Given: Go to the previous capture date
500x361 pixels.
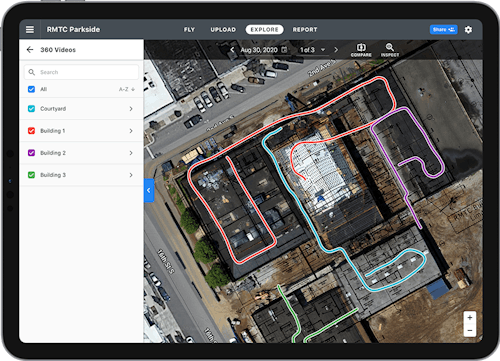Looking at the screenshot, I should pos(232,50).
